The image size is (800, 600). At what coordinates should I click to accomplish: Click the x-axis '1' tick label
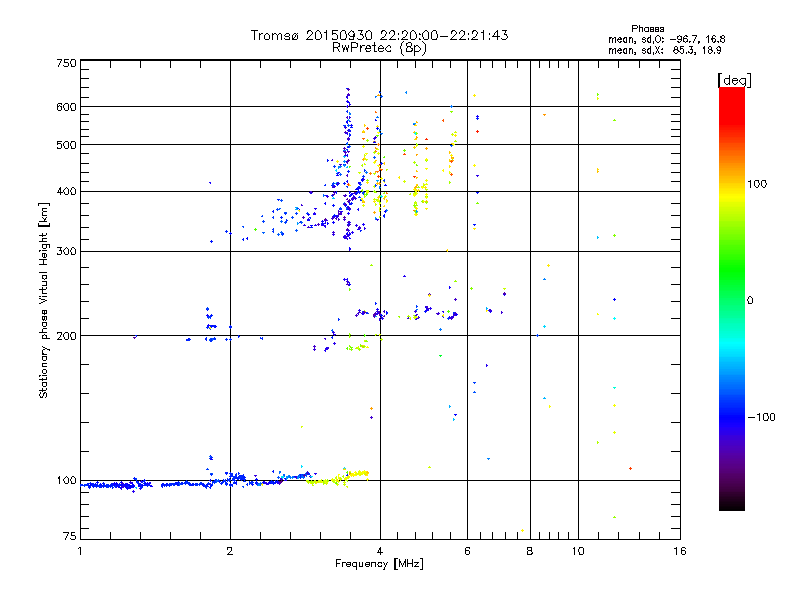click(x=80, y=551)
